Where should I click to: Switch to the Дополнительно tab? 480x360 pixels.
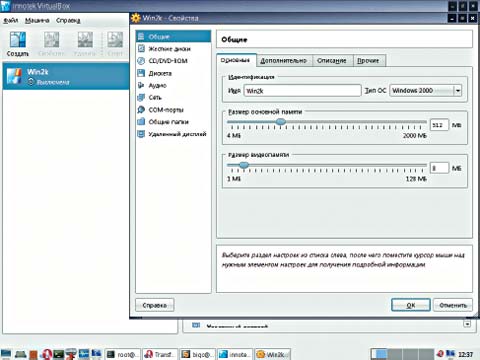tap(284, 61)
